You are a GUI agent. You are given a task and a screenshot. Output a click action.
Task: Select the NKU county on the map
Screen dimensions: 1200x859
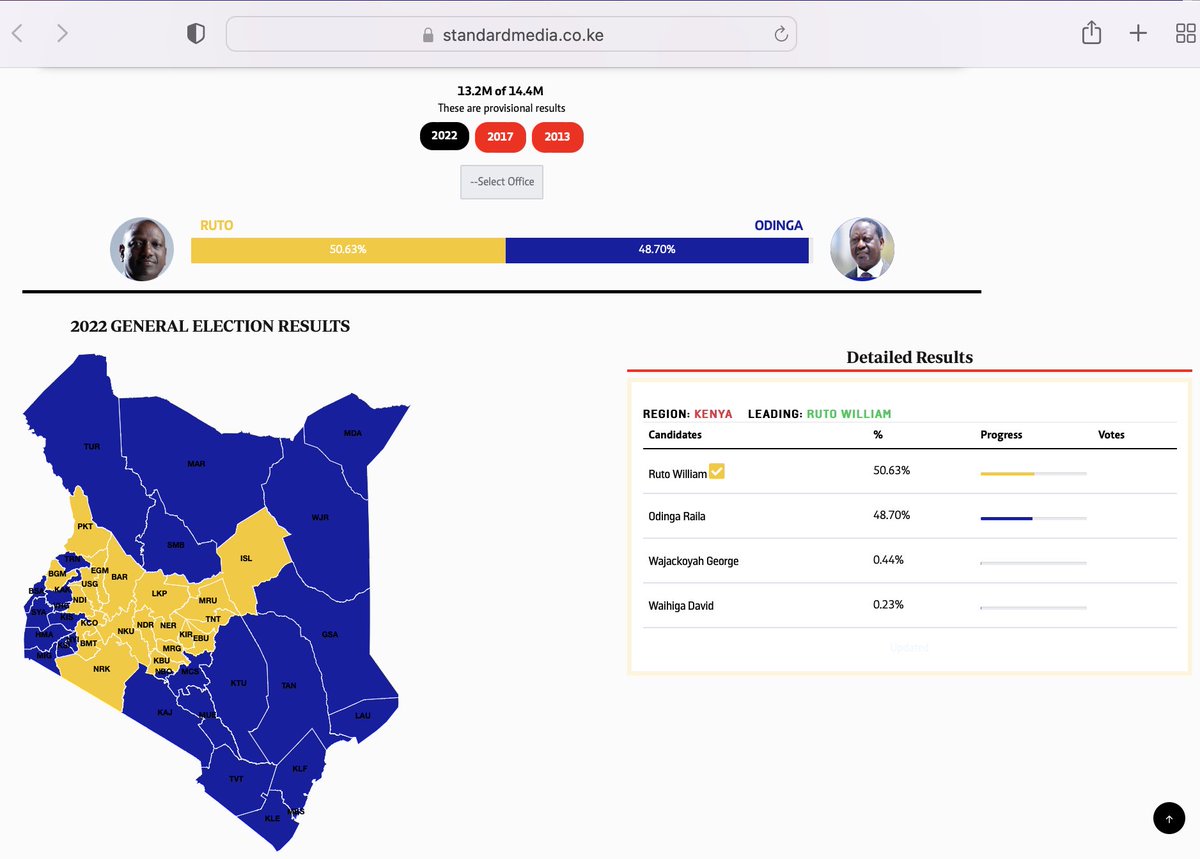click(x=126, y=631)
